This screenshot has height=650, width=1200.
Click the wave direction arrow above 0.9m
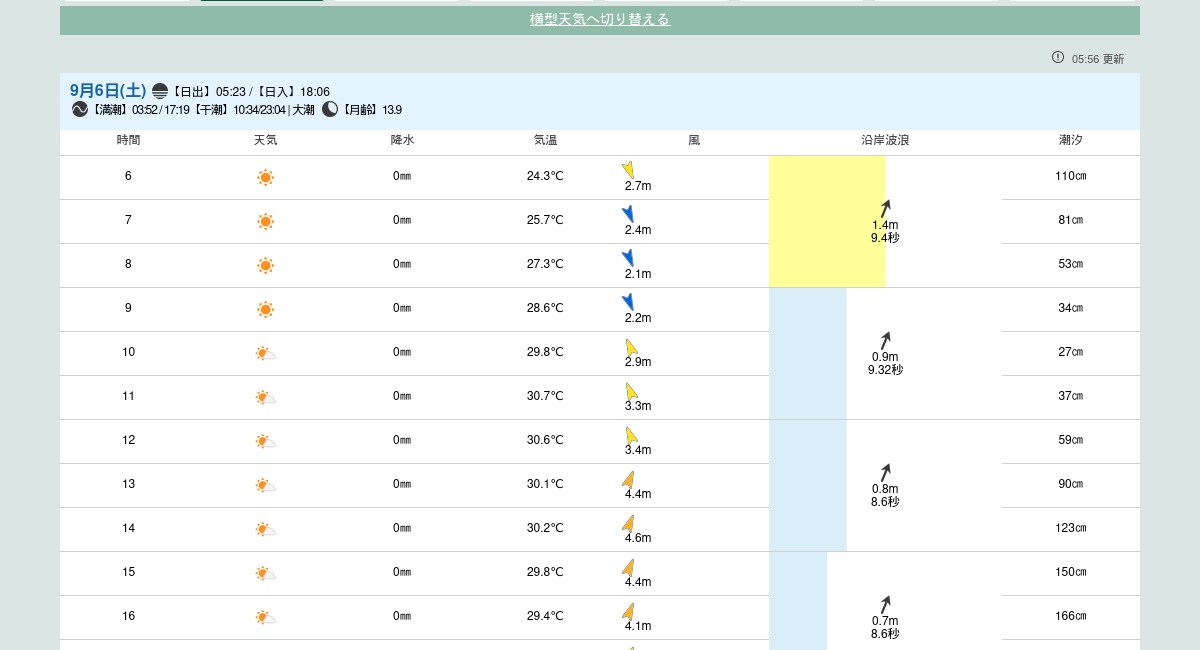(x=885, y=340)
